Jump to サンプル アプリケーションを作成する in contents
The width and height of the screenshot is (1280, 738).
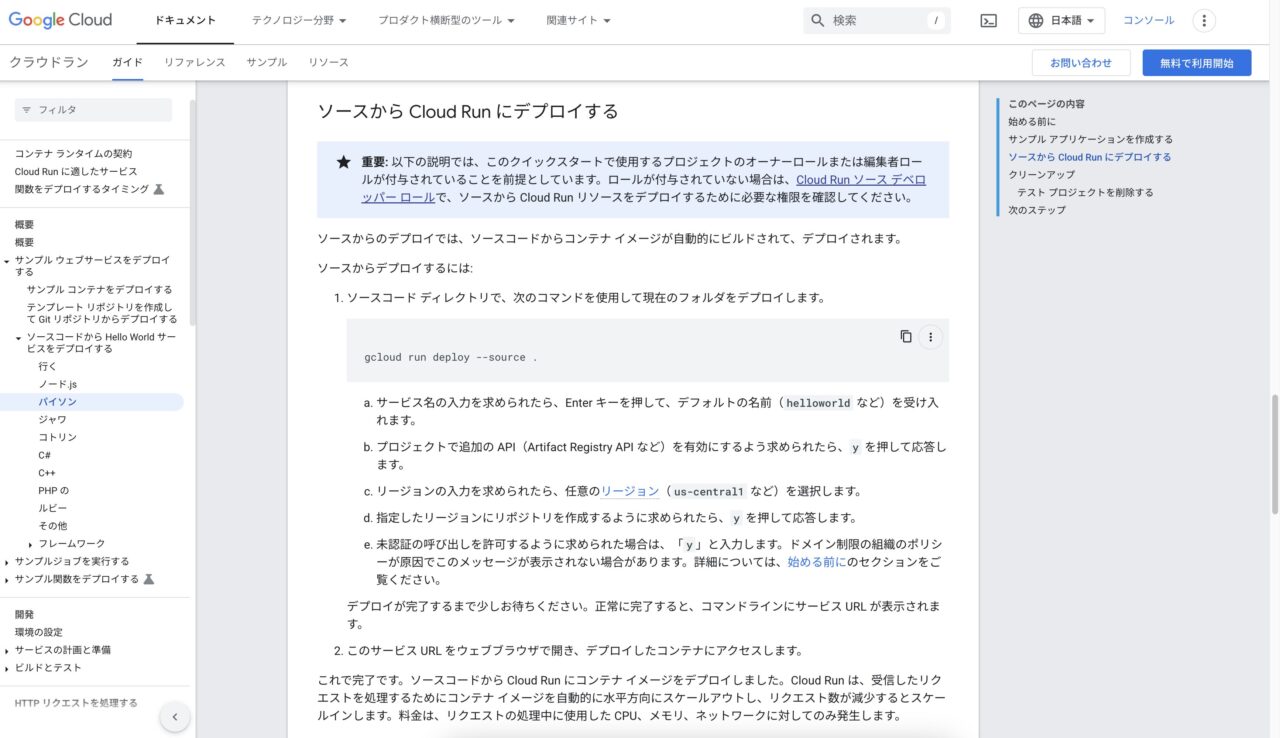[x=1090, y=139]
